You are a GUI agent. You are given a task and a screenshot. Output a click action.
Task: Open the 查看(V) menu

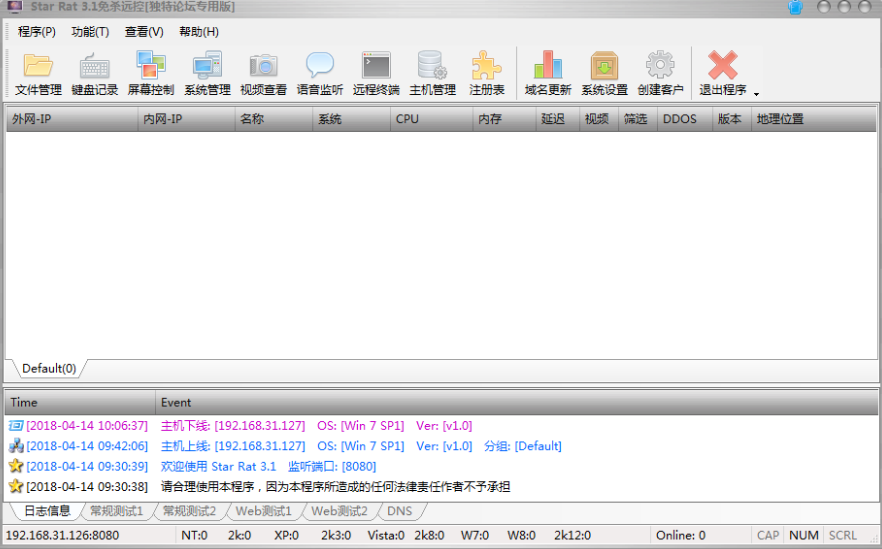[144, 32]
